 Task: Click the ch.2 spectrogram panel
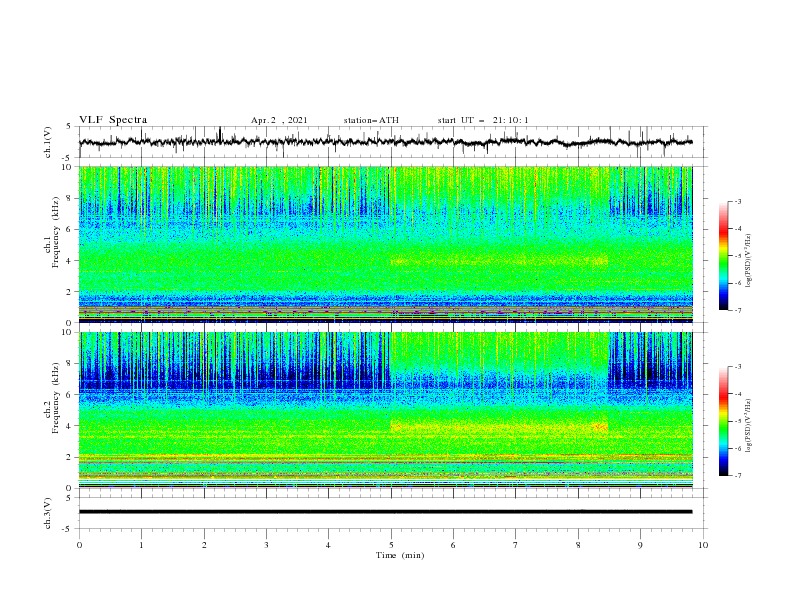click(386, 410)
